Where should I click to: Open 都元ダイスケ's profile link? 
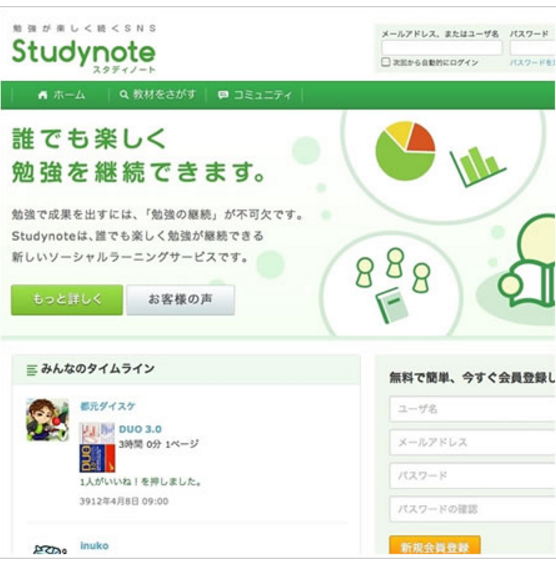108,406
